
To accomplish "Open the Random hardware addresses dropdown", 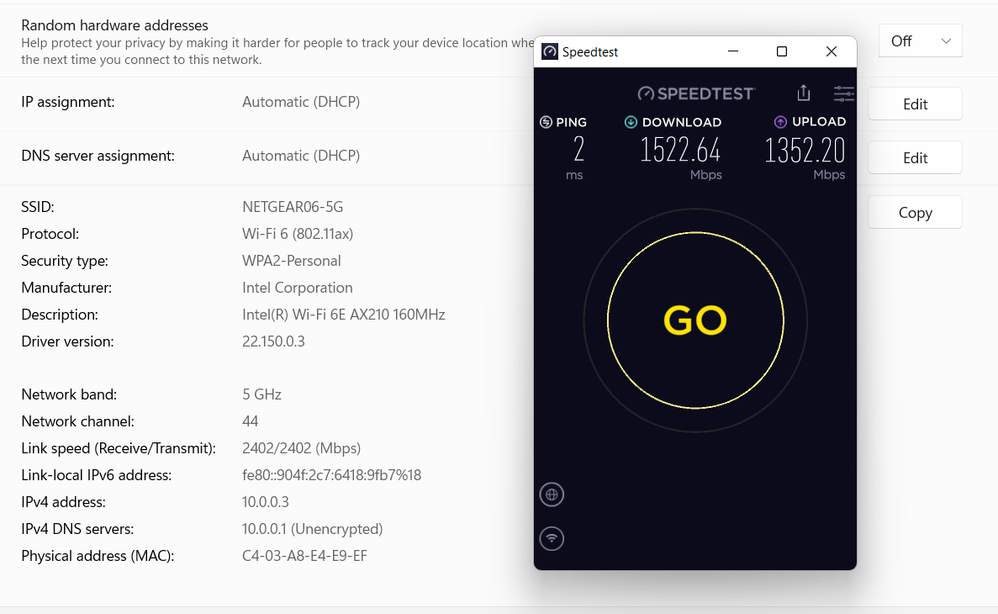I will click(x=919, y=40).
